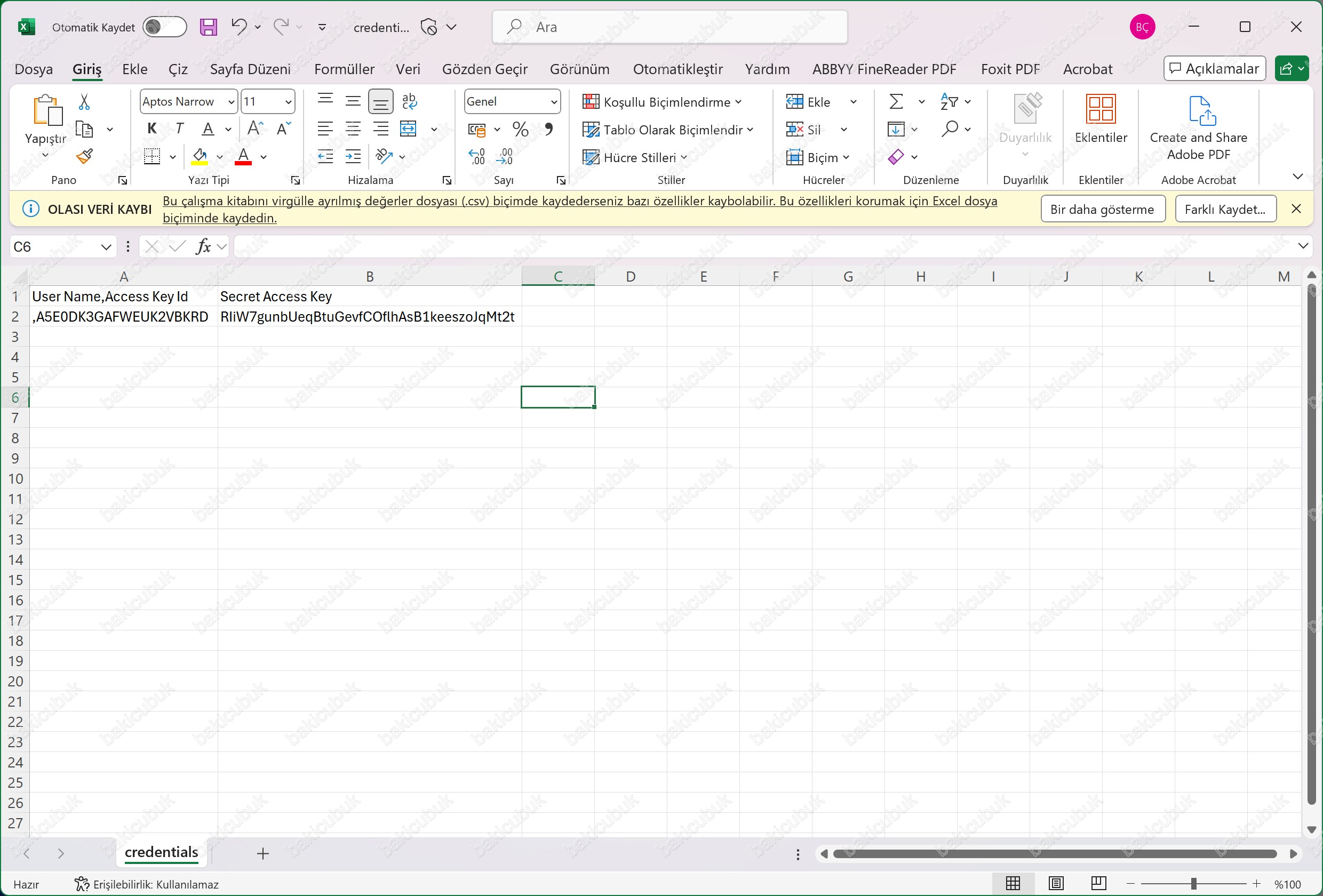The height and width of the screenshot is (896, 1323).
Task: Click the Wrap Text icon
Action: [409, 101]
